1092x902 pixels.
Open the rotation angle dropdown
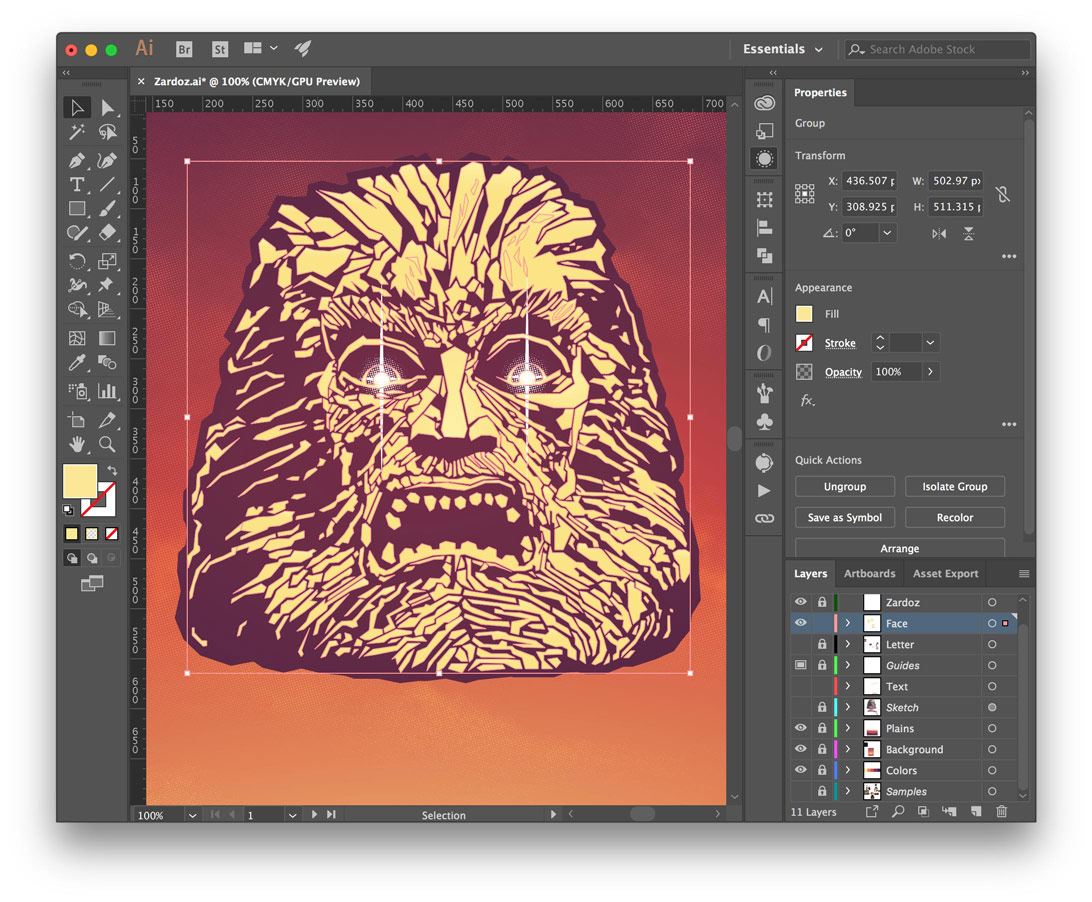coord(887,233)
